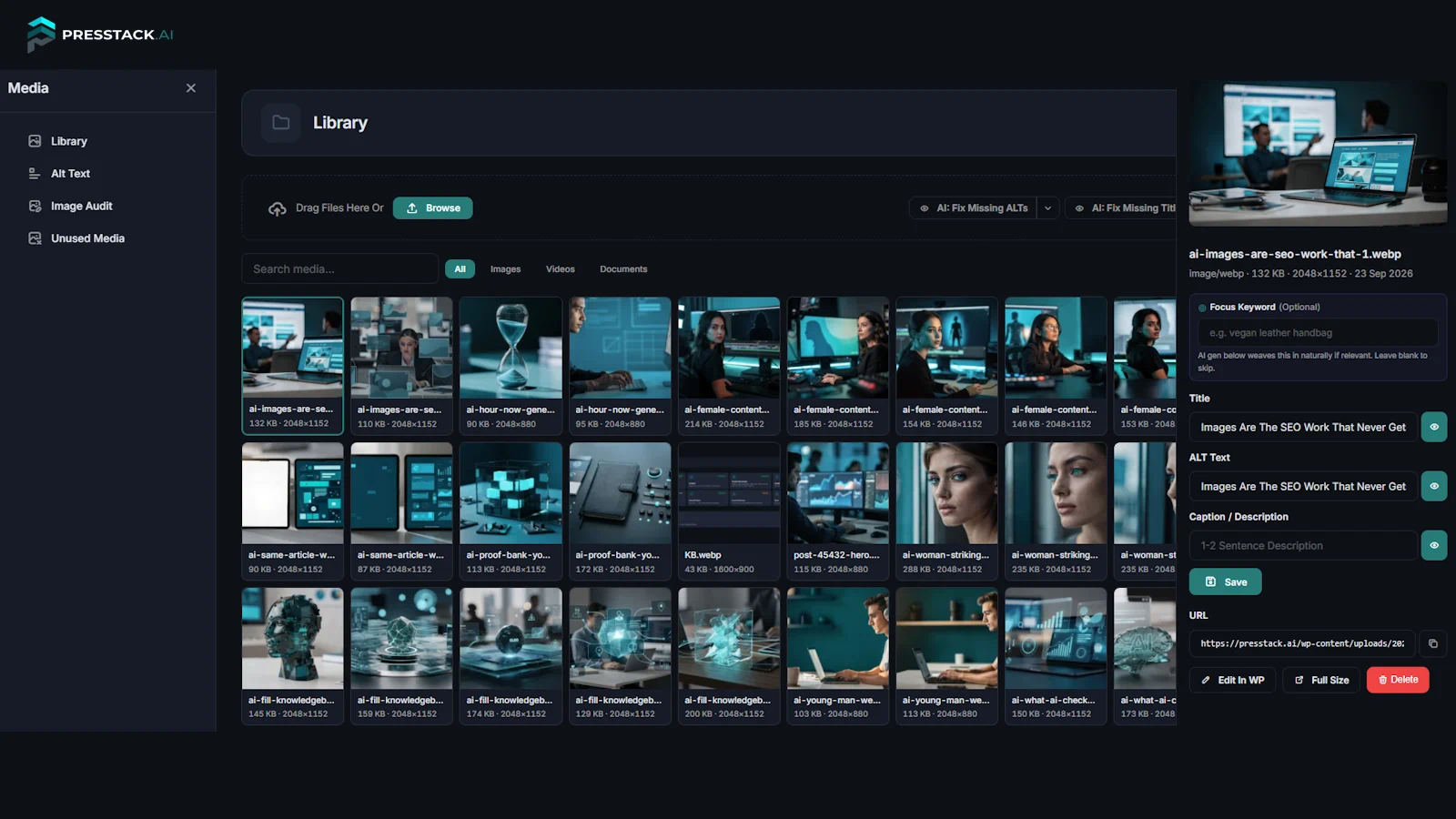Close the Media sidebar panel
The image size is (1456, 819).
click(x=191, y=88)
